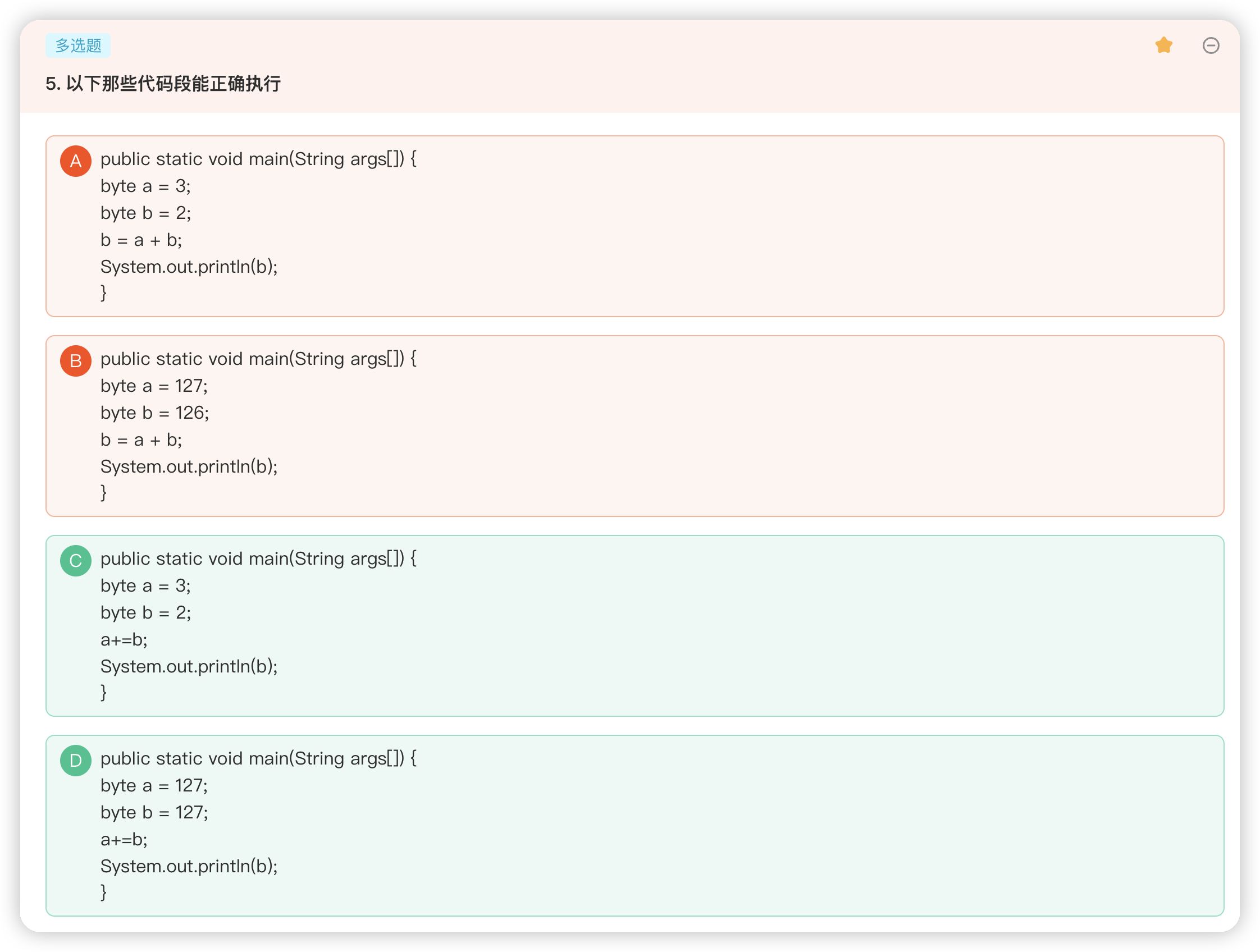Click 'byte a = 3;' in option A
The width and height of the screenshot is (1260, 952).
pos(145,186)
